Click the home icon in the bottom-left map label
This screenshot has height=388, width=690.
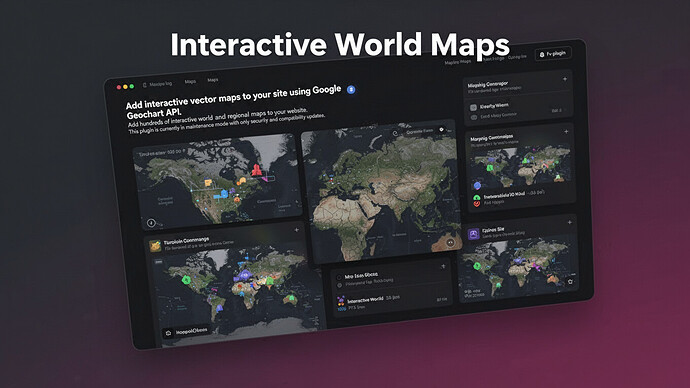coord(169,333)
